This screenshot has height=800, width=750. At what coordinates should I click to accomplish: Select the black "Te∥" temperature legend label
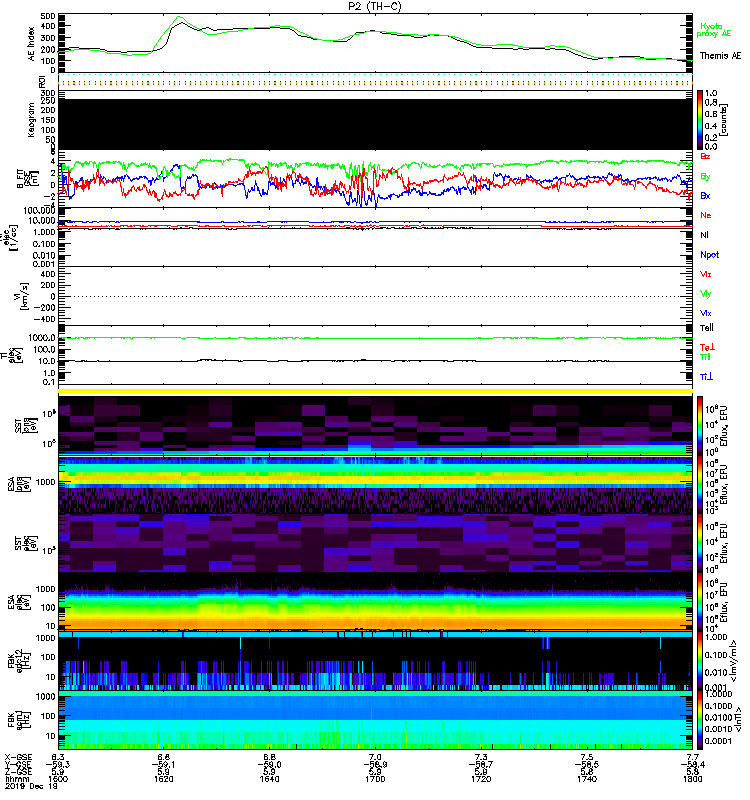pyautogui.click(x=706, y=328)
